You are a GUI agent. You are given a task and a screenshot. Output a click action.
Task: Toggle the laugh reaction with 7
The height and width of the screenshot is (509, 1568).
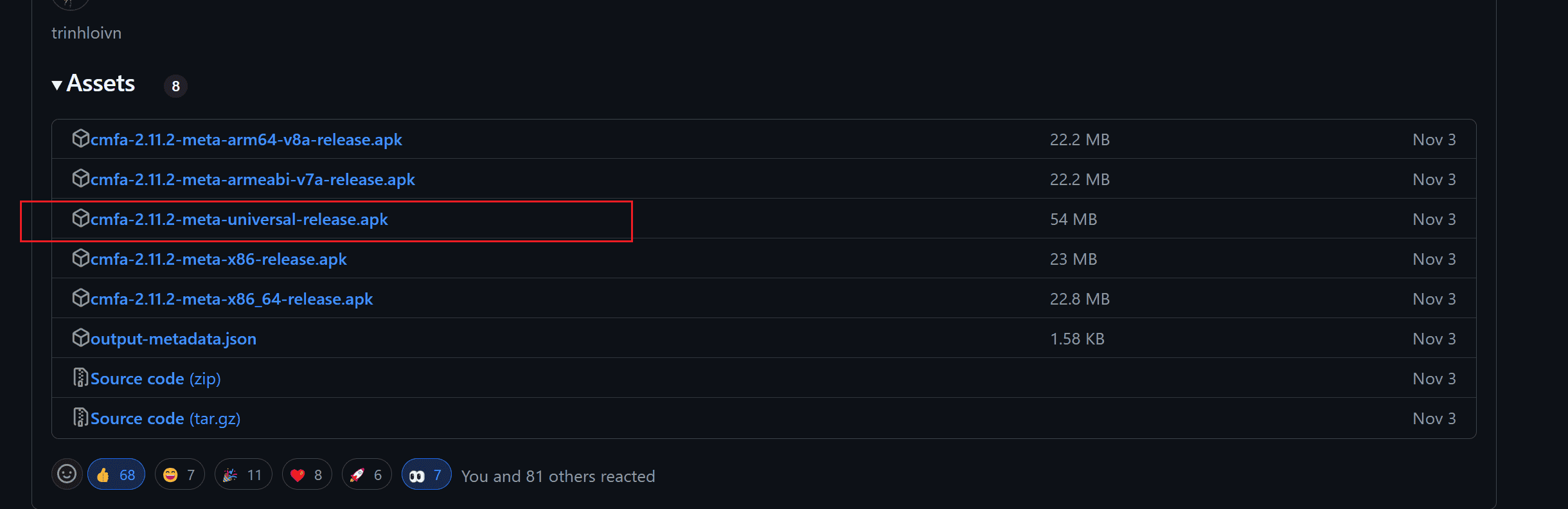coord(179,474)
